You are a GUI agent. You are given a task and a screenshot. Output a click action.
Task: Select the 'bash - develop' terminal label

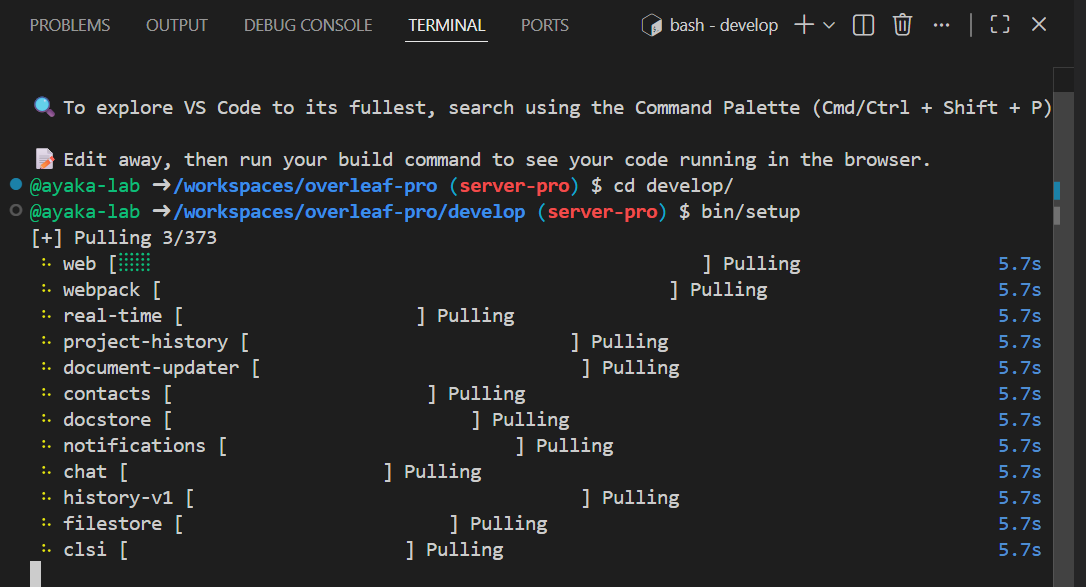tap(724, 25)
